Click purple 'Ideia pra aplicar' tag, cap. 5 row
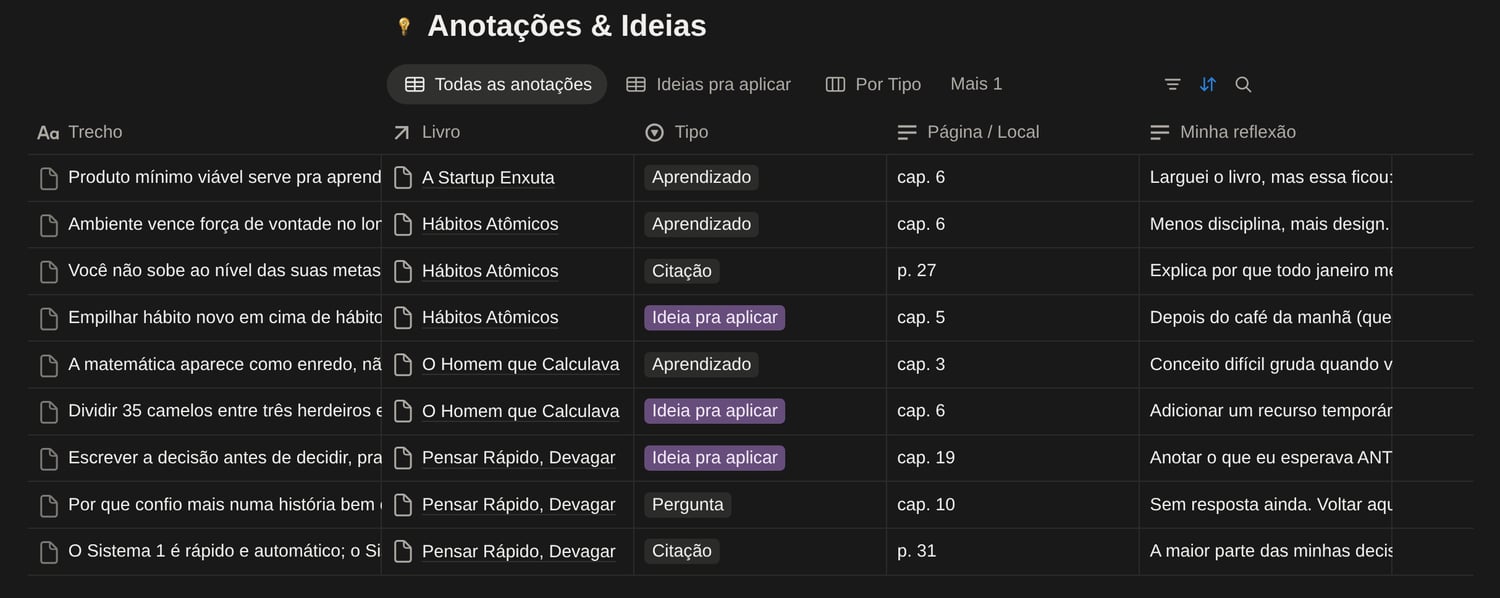This screenshot has width=1500, height=598. (714, 318)
